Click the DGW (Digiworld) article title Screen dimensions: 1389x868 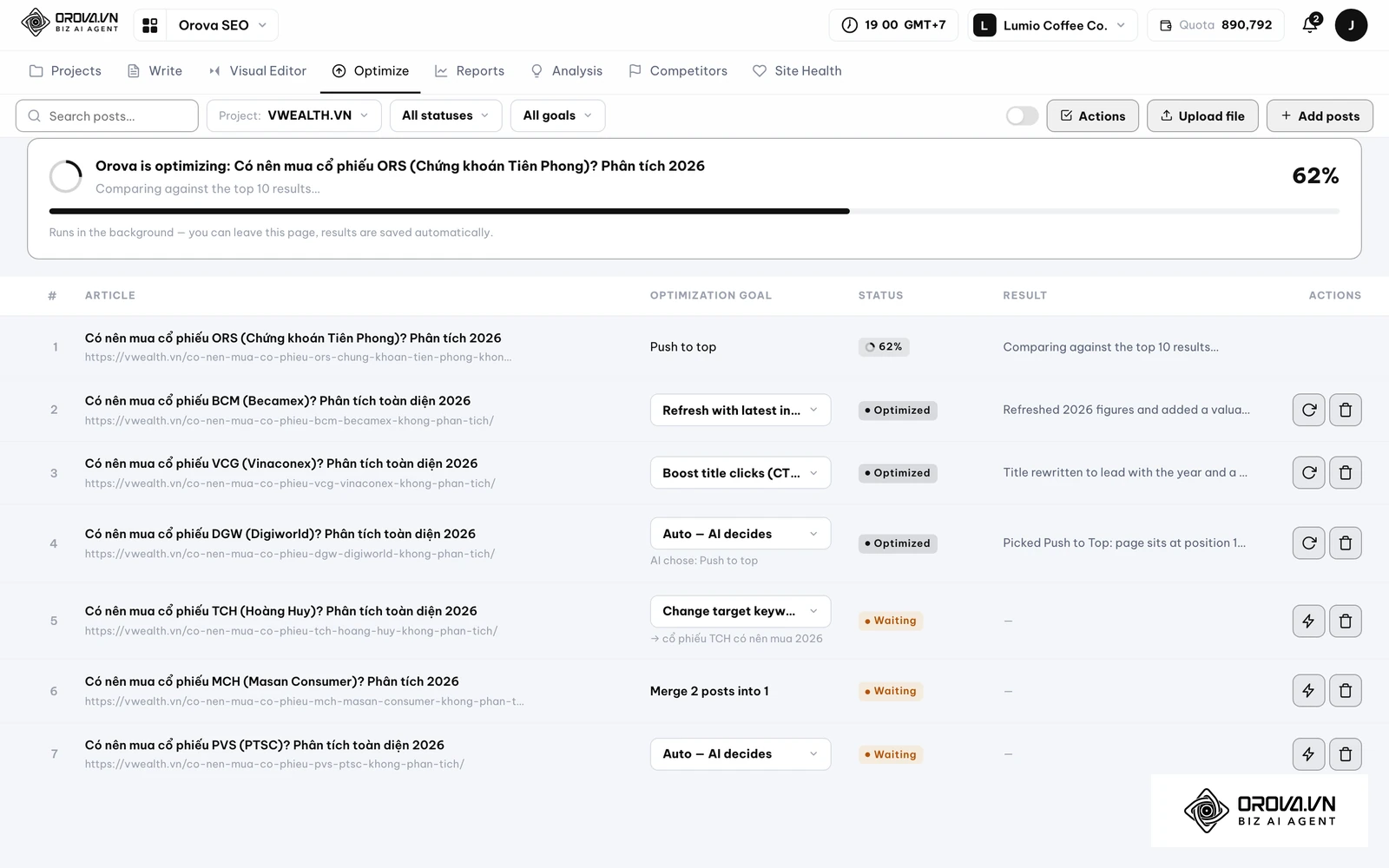pos(280,534)
